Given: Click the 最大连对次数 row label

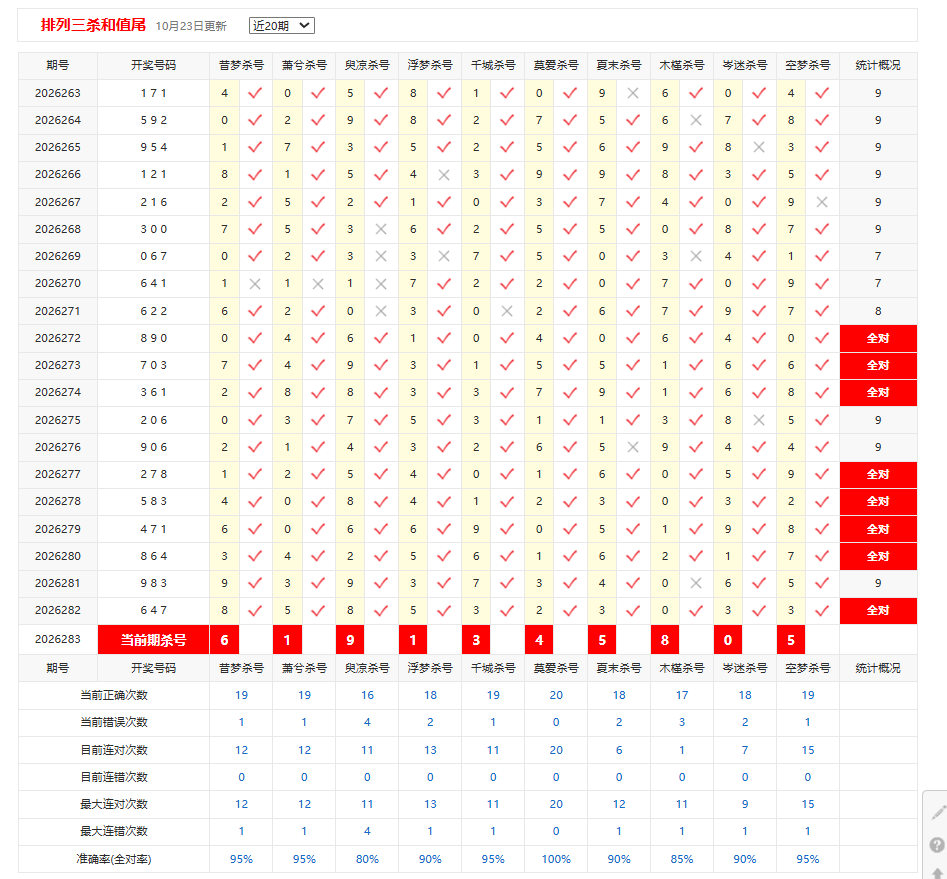Looking at the screenshot, I should coord(114,805).
